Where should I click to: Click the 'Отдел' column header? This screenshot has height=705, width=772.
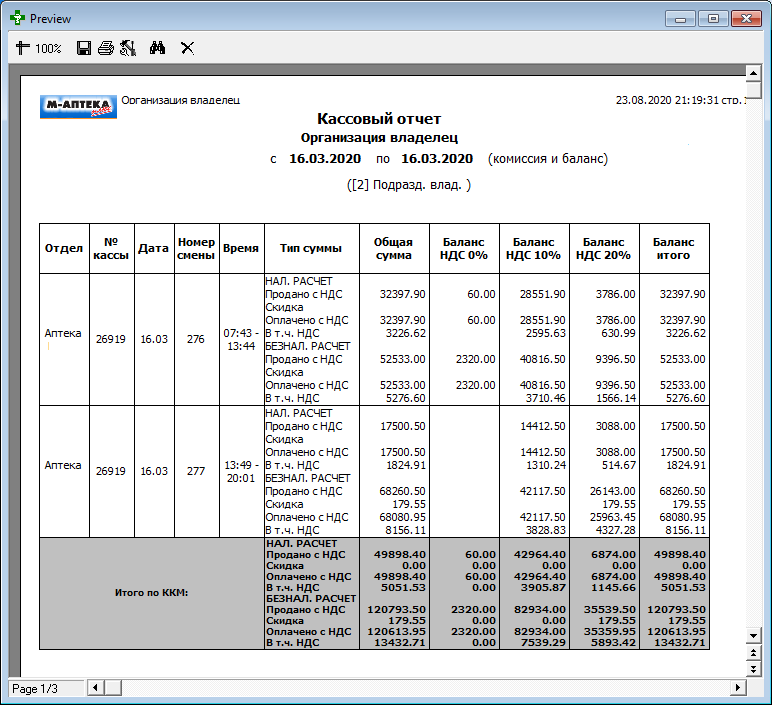[x=64, y=248]
